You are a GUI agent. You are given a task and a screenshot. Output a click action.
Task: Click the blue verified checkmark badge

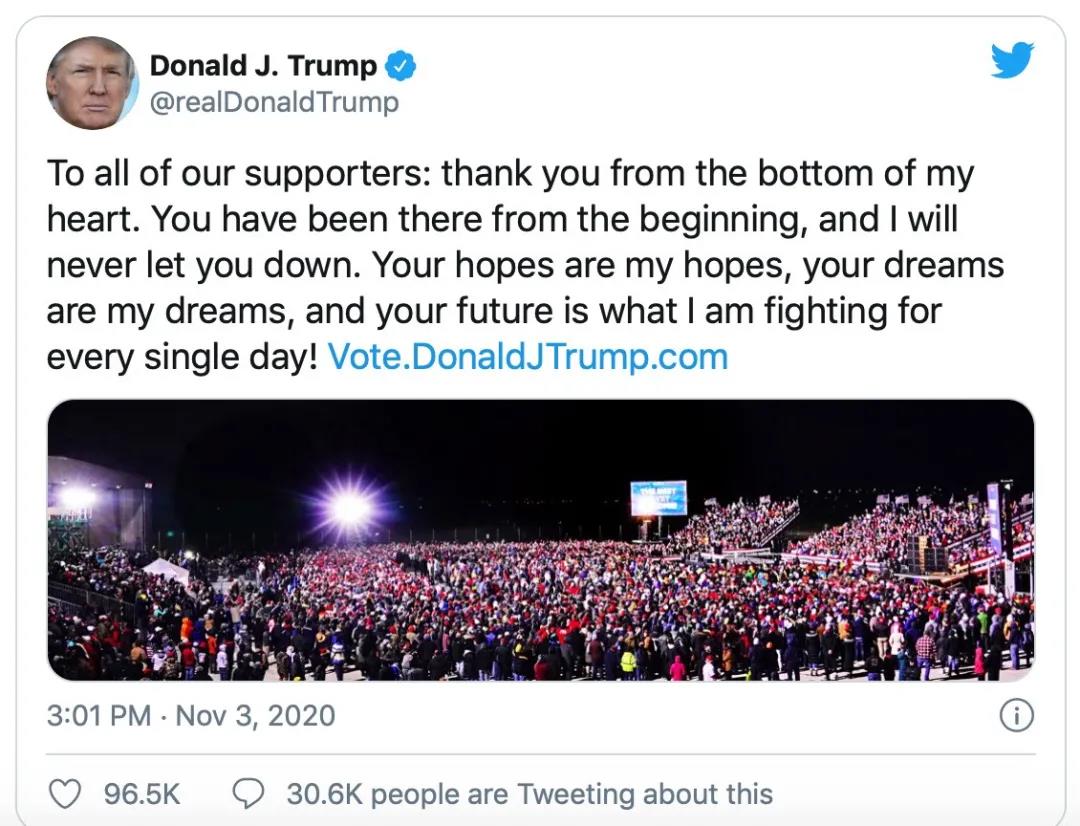coord(401,67)
